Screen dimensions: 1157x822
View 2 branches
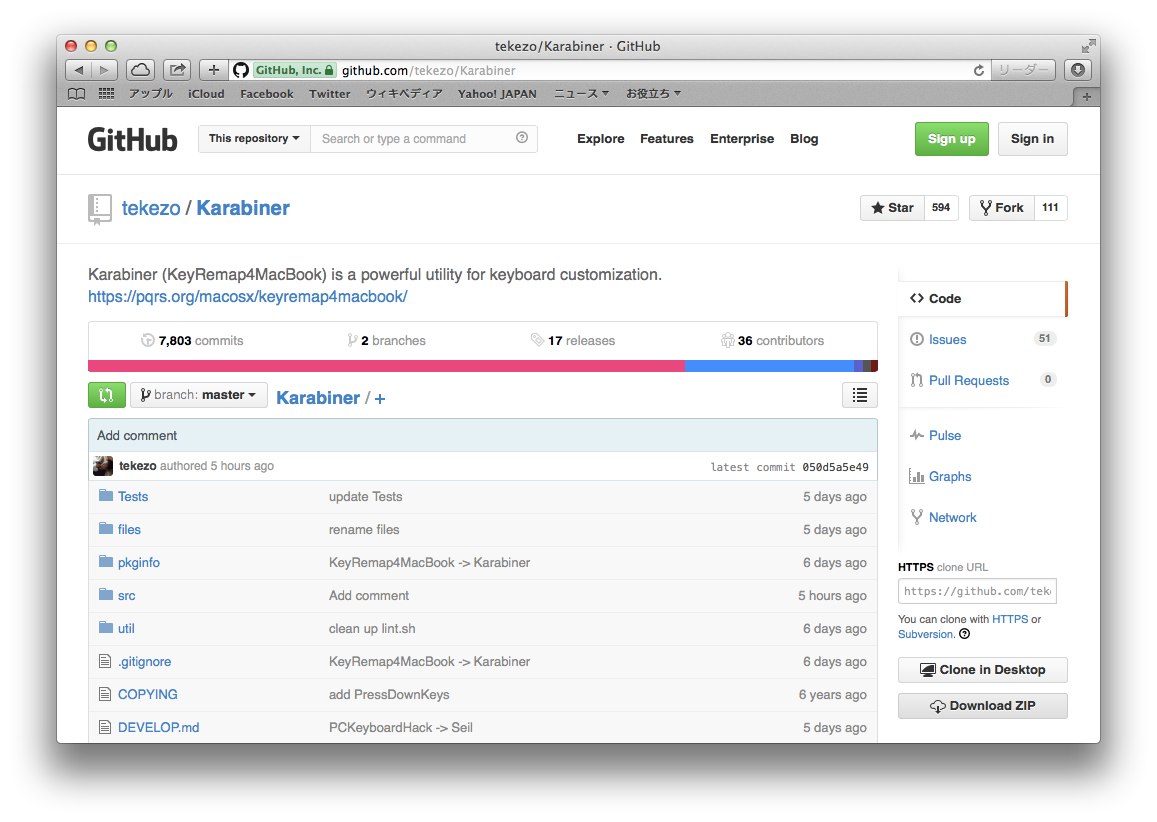(x=387, y=340)
